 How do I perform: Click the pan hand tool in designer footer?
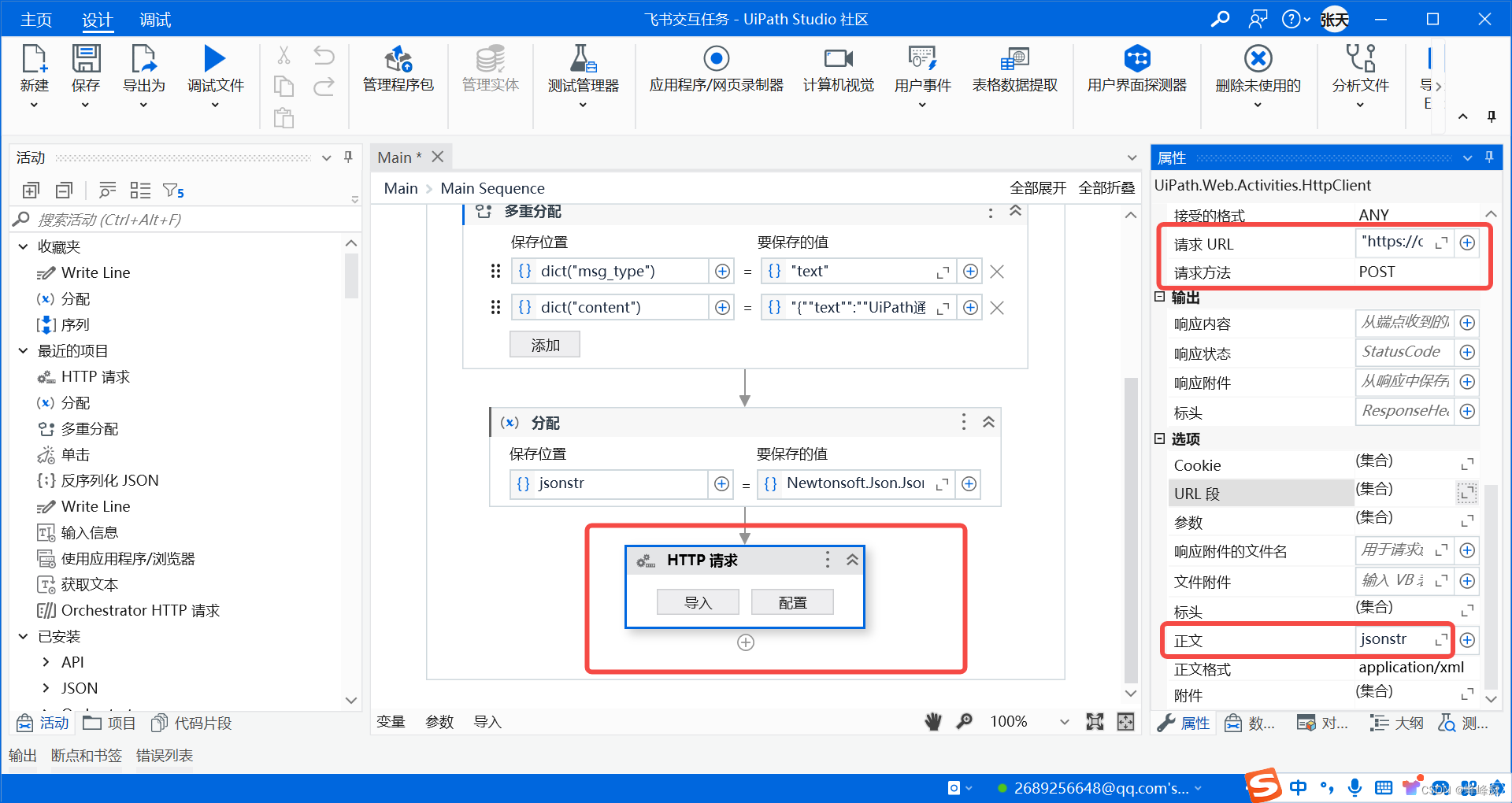pyautogui.click(x=933, y=721)
